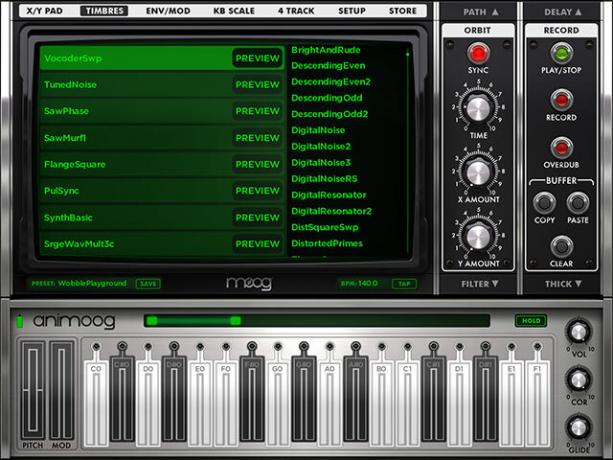Choose BrightAndRude from timbre list

pyautogui.click(x=326, y=50)
